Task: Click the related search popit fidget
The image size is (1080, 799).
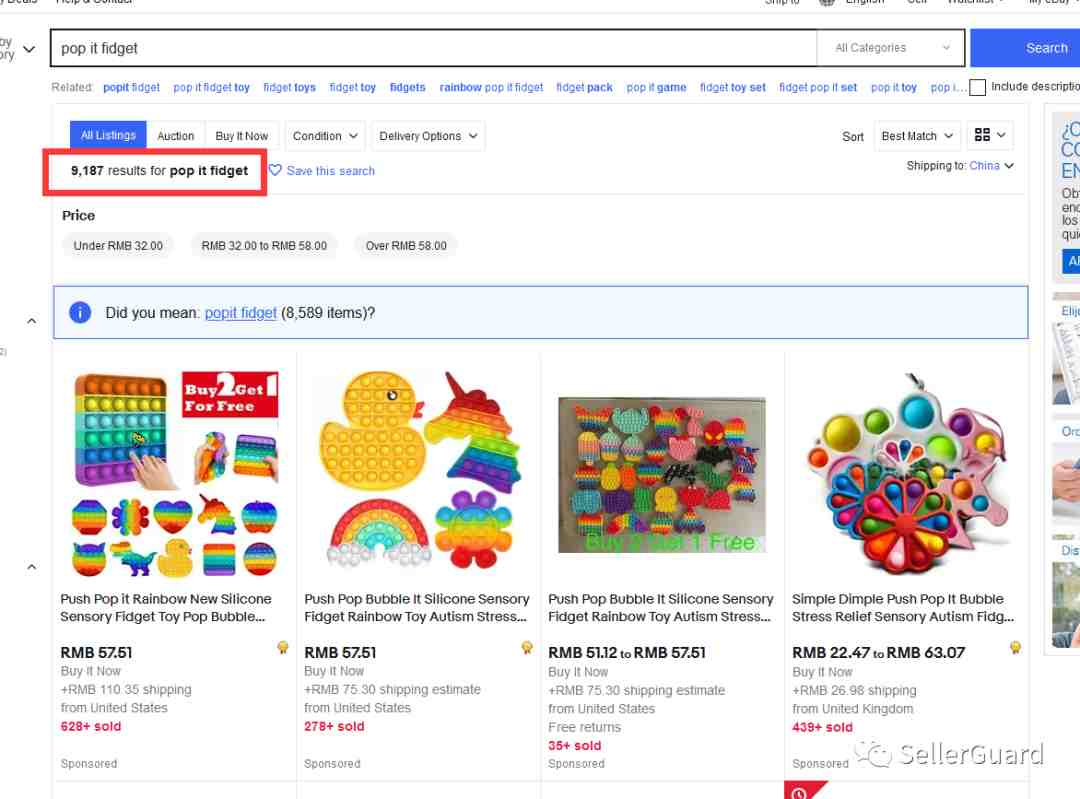Action: point(132,87)
